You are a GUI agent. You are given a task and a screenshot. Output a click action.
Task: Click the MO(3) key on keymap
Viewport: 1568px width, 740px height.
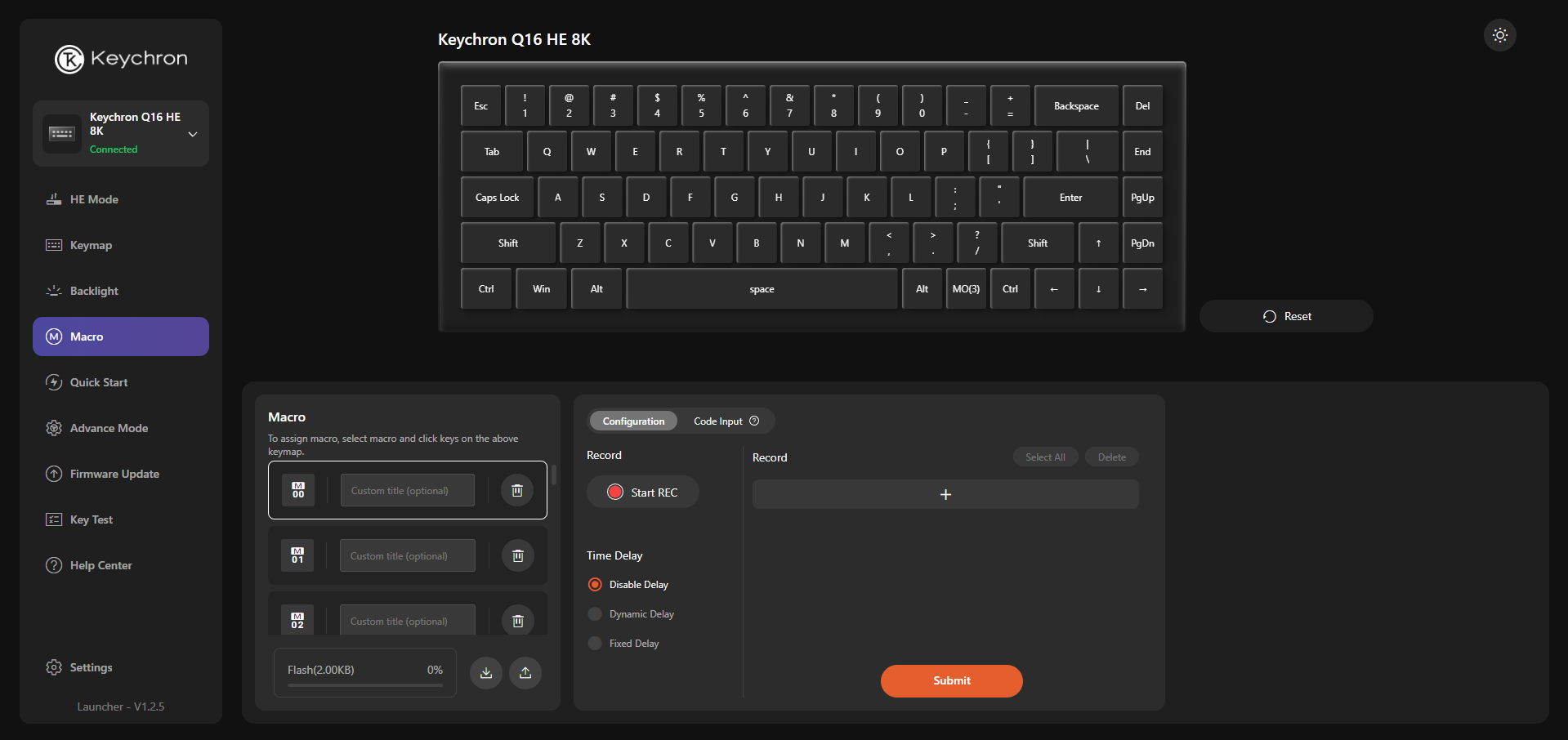coord(966,288)
